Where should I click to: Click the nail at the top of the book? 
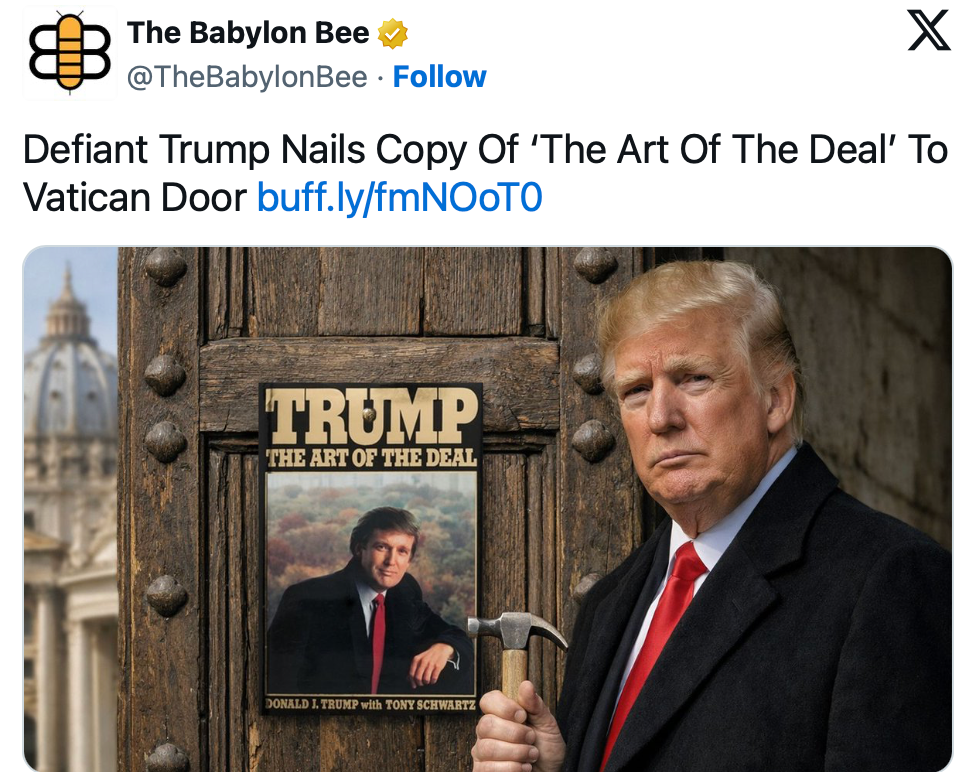click(368, 414)
